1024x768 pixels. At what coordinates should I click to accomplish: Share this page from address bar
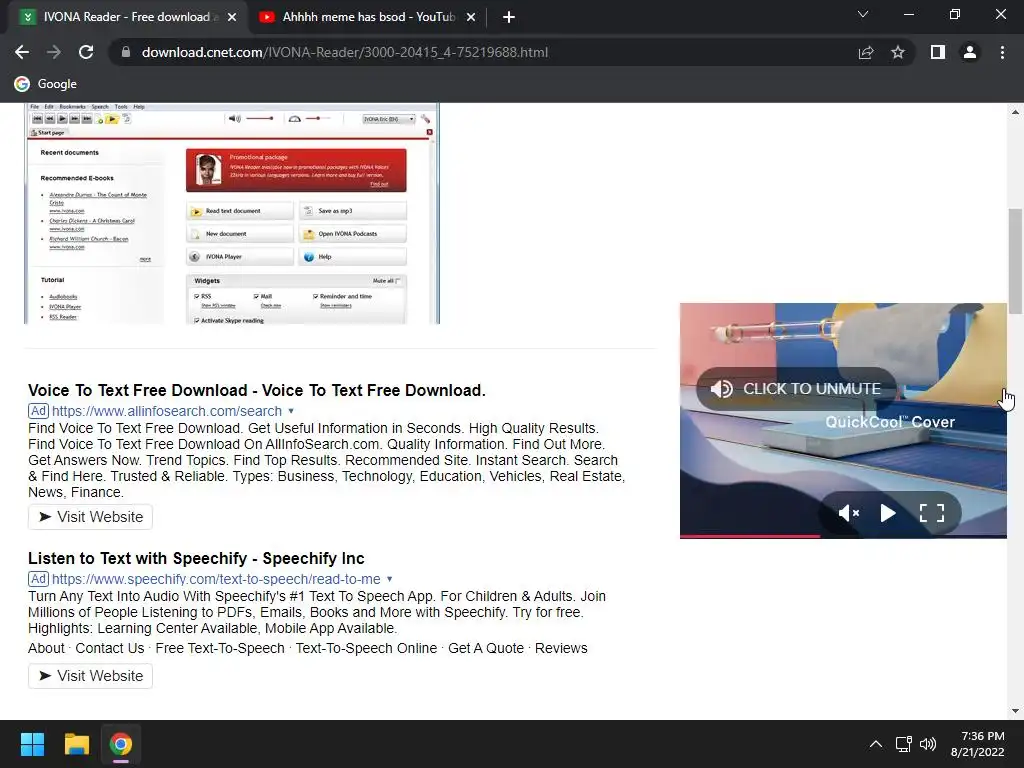click(866, 52)
